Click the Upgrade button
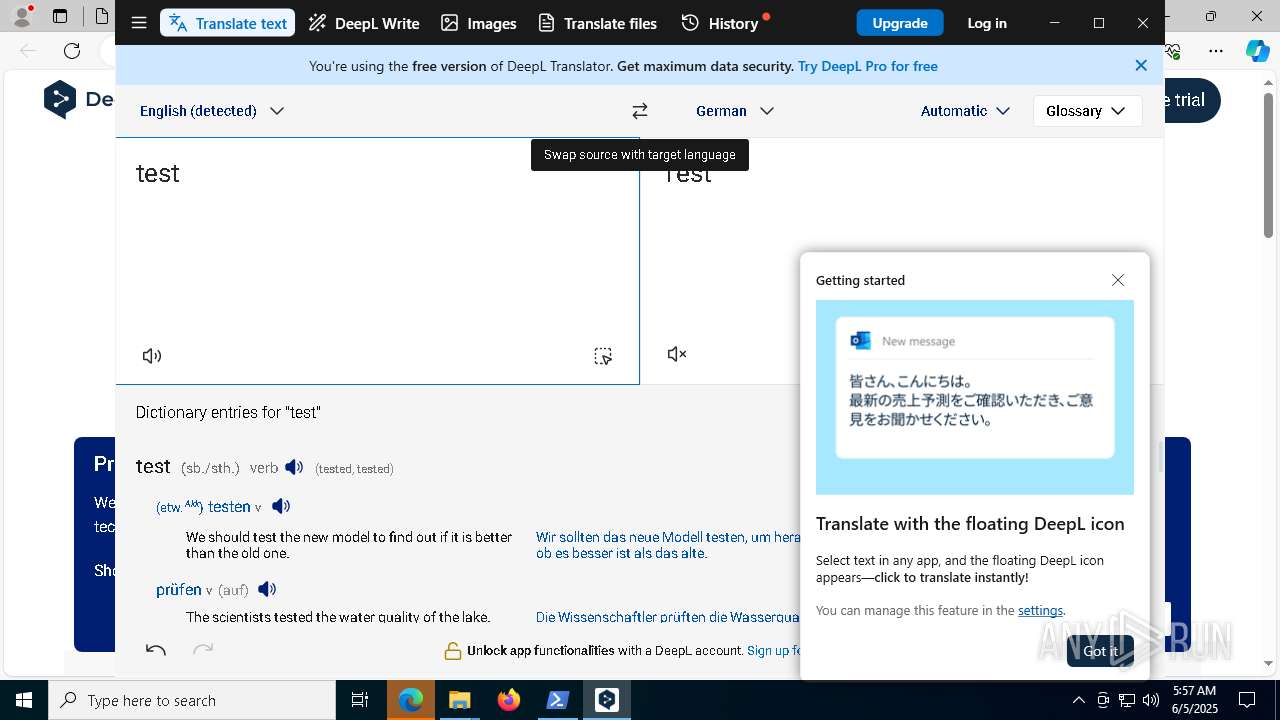1280x720 pixels. point(900,23)
